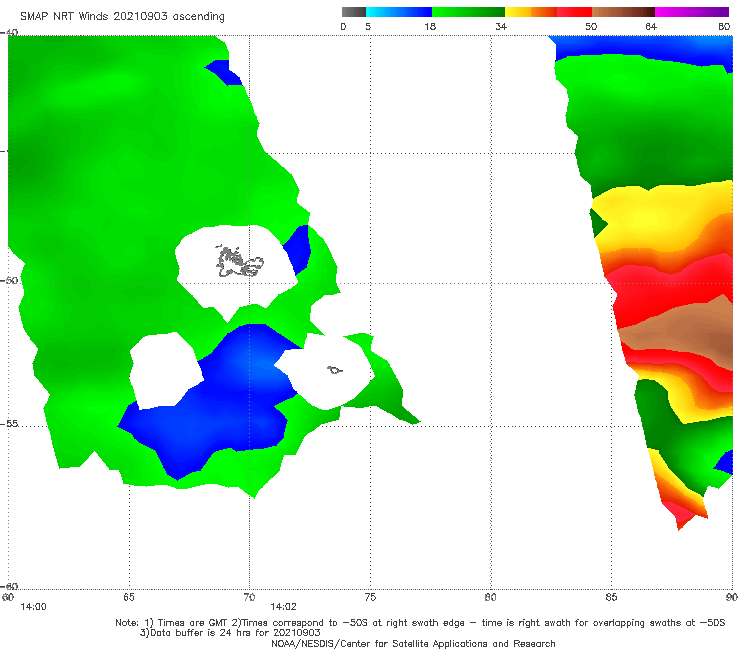Click the note 'Times are GMT'

(192, 623)
